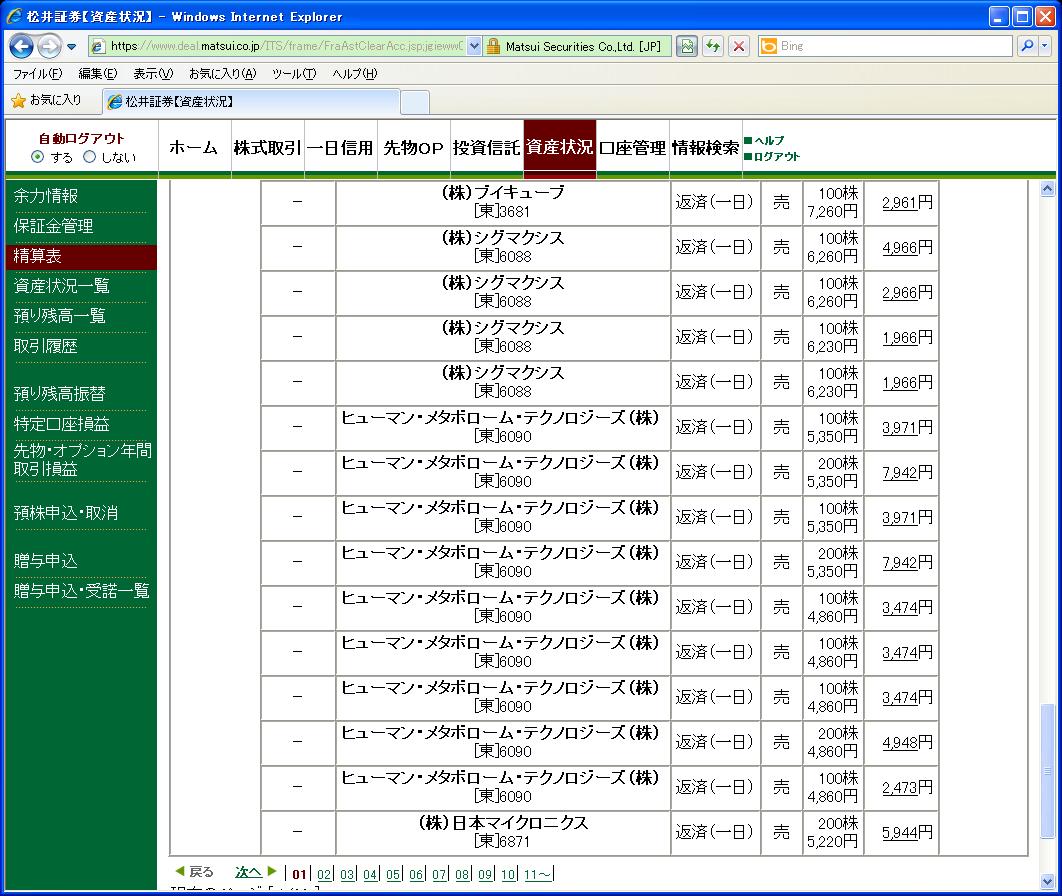Open the recent pages dropdown beside Forward
1062x896 pixels.
tap(72, 47)
